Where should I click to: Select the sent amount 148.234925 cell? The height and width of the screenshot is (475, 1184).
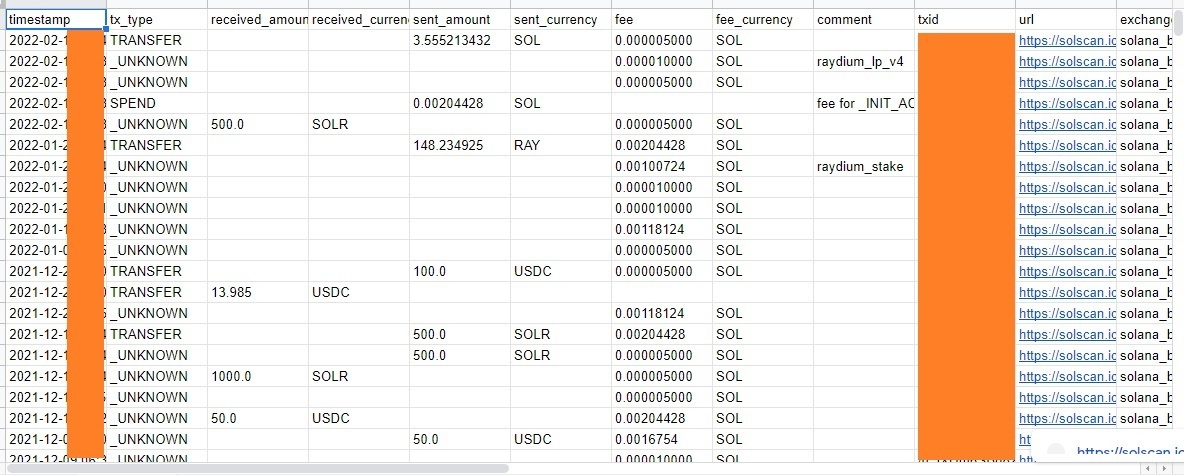click(461, 146)
